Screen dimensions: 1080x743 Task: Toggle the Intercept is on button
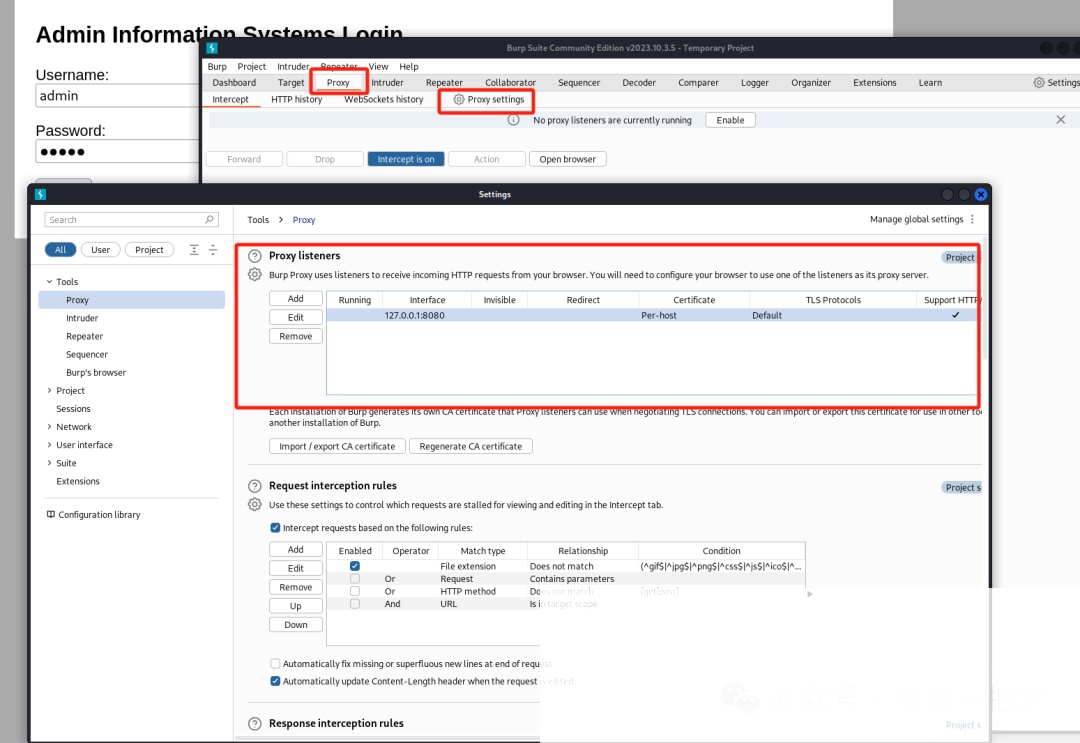(x=406, y=159)
